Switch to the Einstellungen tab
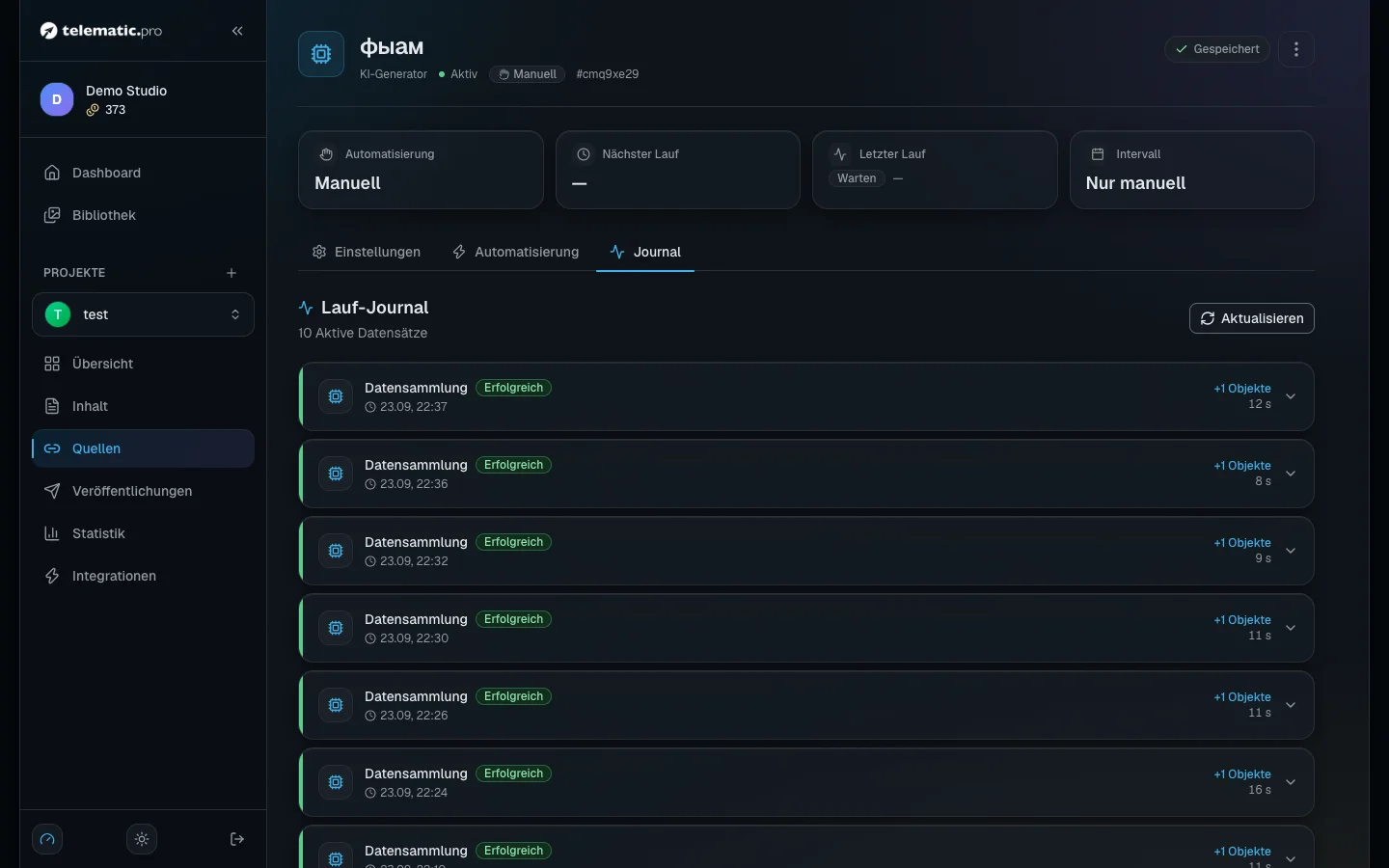 point(367,252)
